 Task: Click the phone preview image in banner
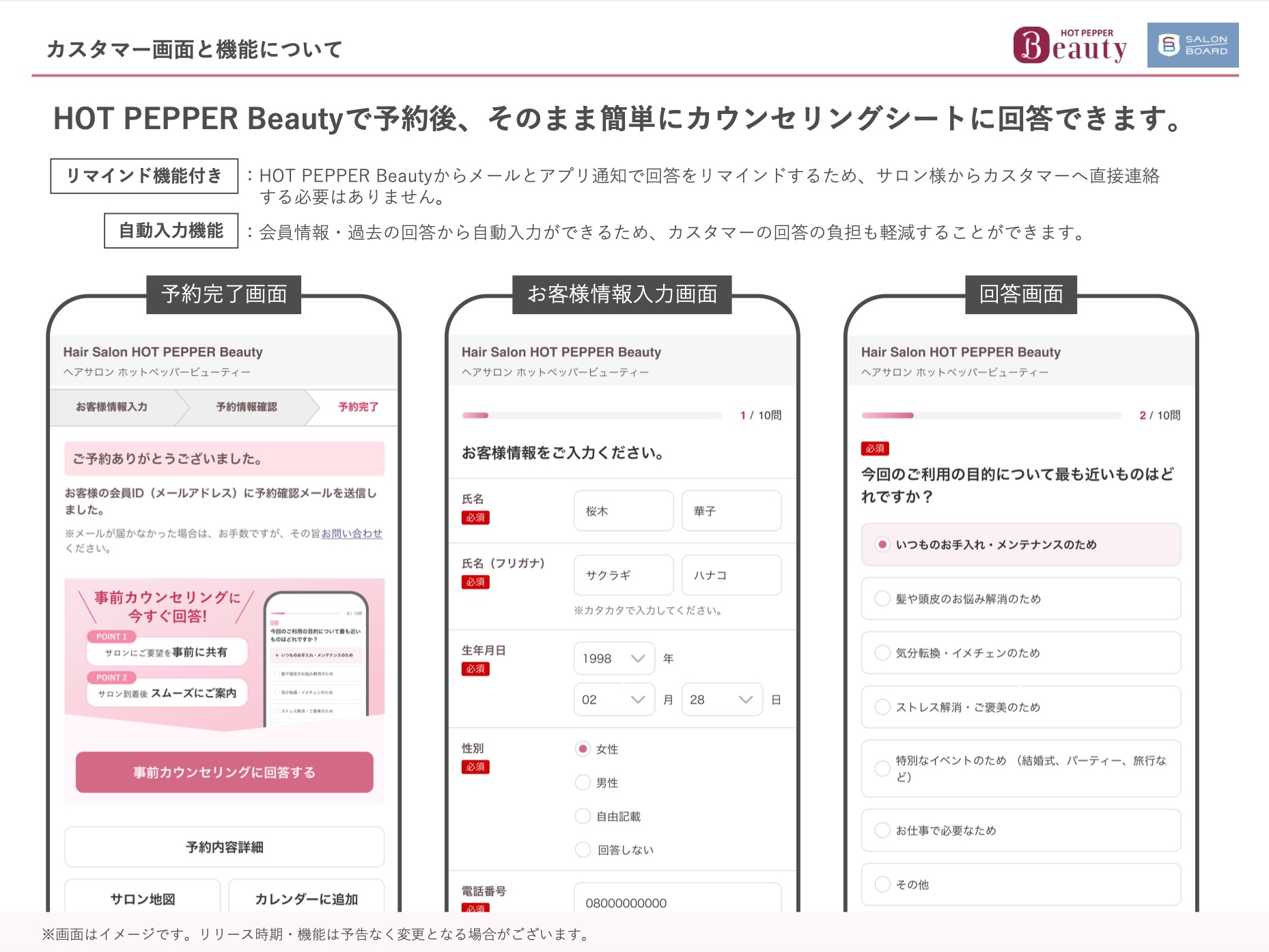[316, 656]
